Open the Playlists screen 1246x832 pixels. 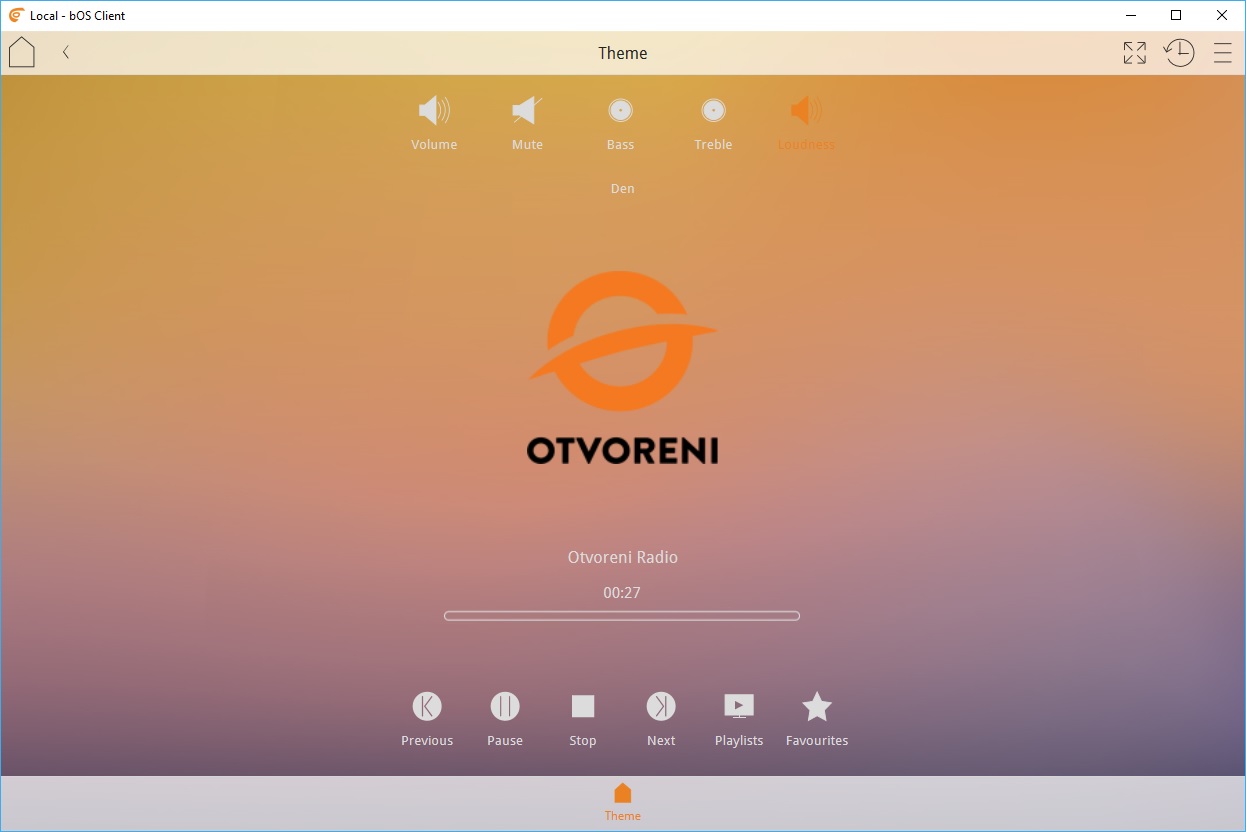(x=739, y=707)
